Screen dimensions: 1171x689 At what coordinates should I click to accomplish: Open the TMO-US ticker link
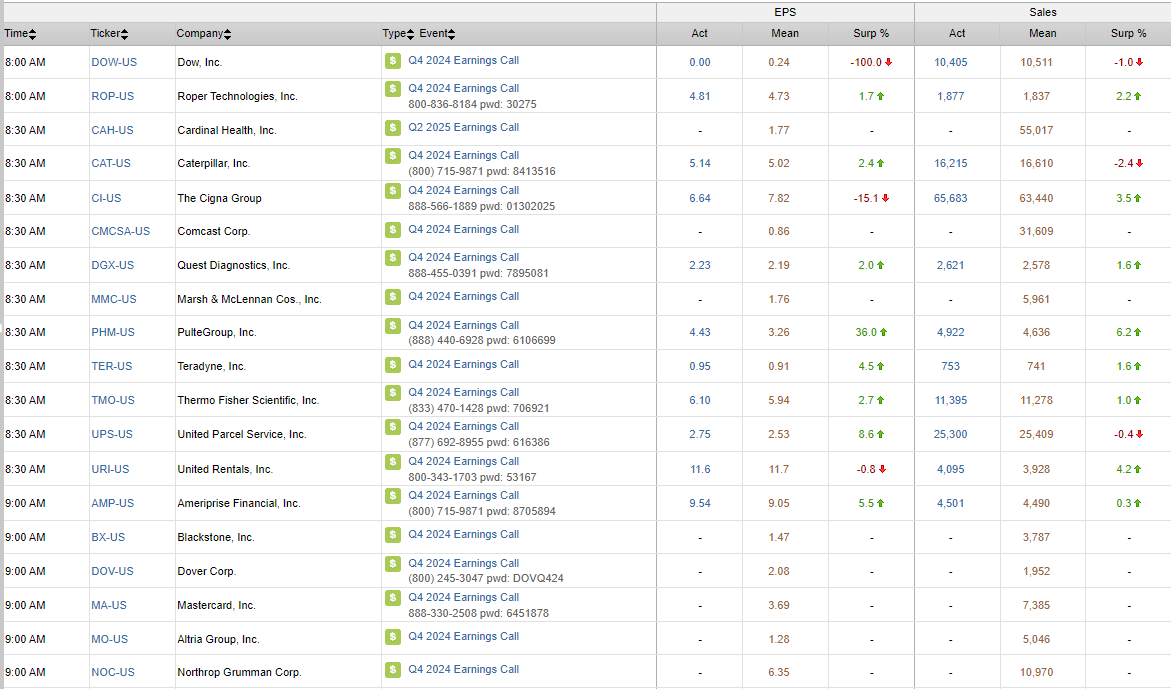[114, 401]
